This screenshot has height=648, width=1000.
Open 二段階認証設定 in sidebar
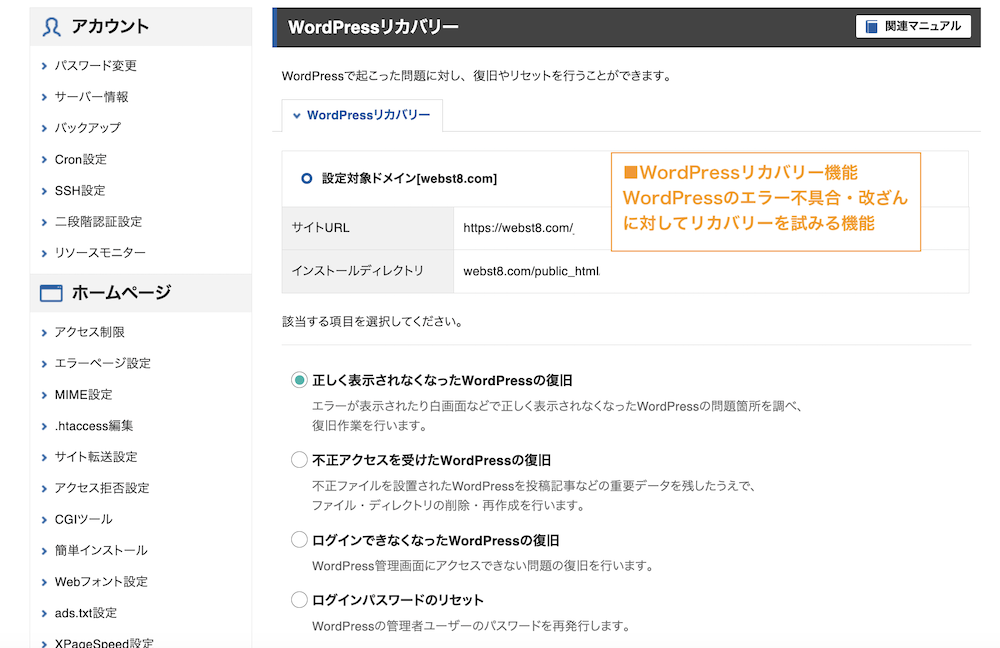point(99,222)
